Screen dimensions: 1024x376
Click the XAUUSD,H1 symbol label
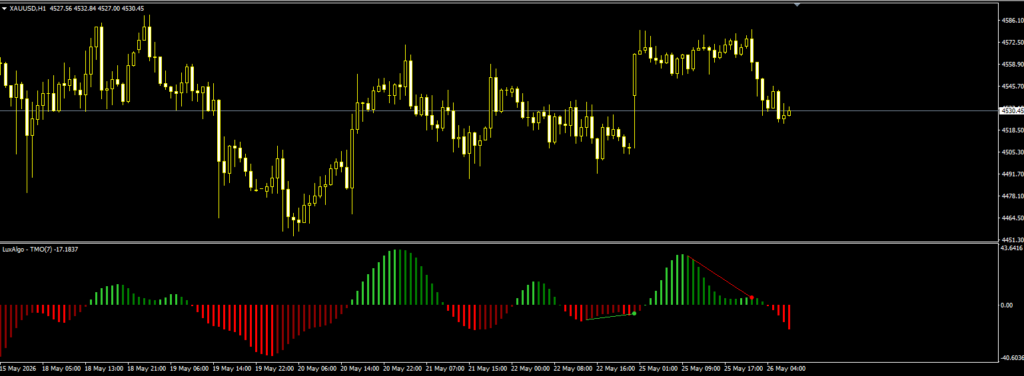pos(28,8)
